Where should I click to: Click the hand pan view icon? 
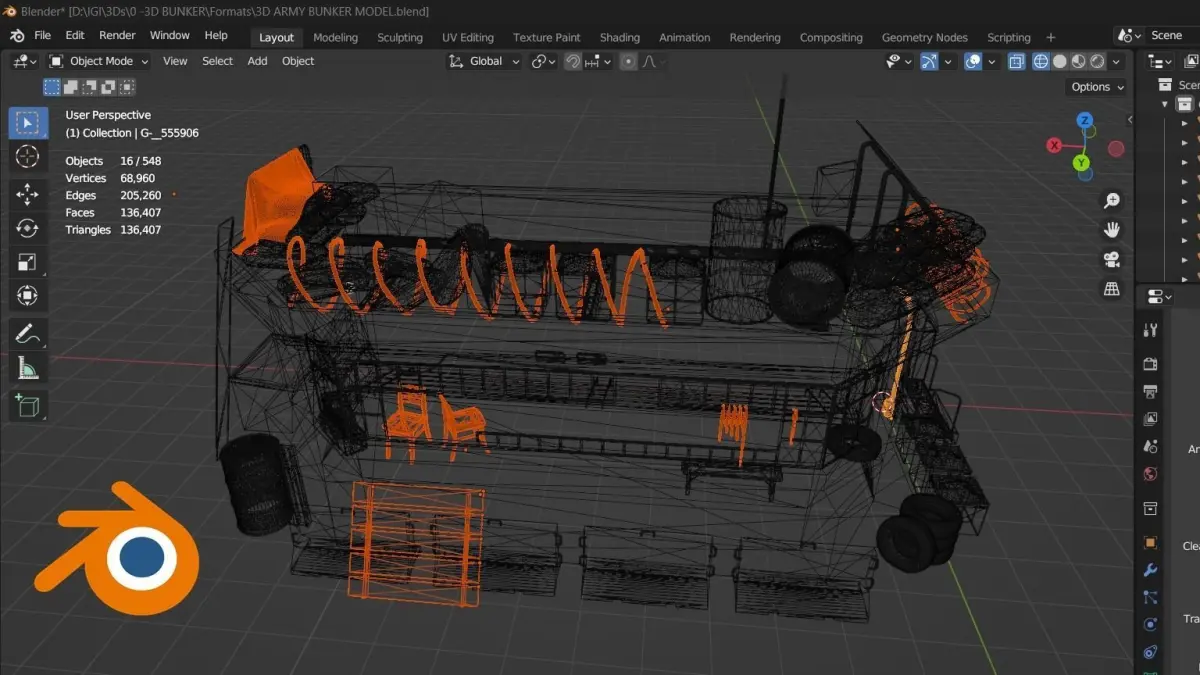coord(1111,230)
